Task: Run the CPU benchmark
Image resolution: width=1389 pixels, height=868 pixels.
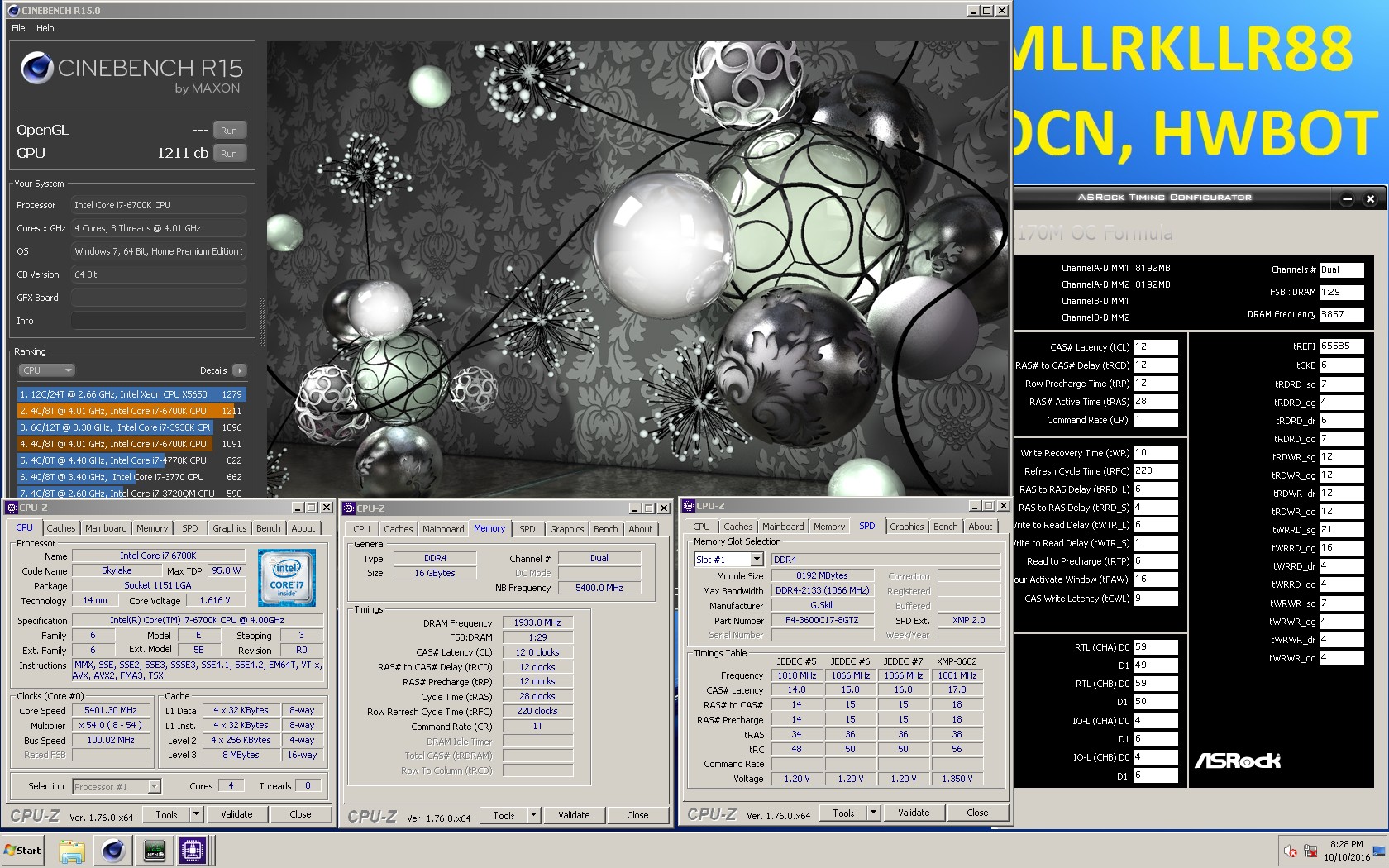Action: tap(229, 154)
